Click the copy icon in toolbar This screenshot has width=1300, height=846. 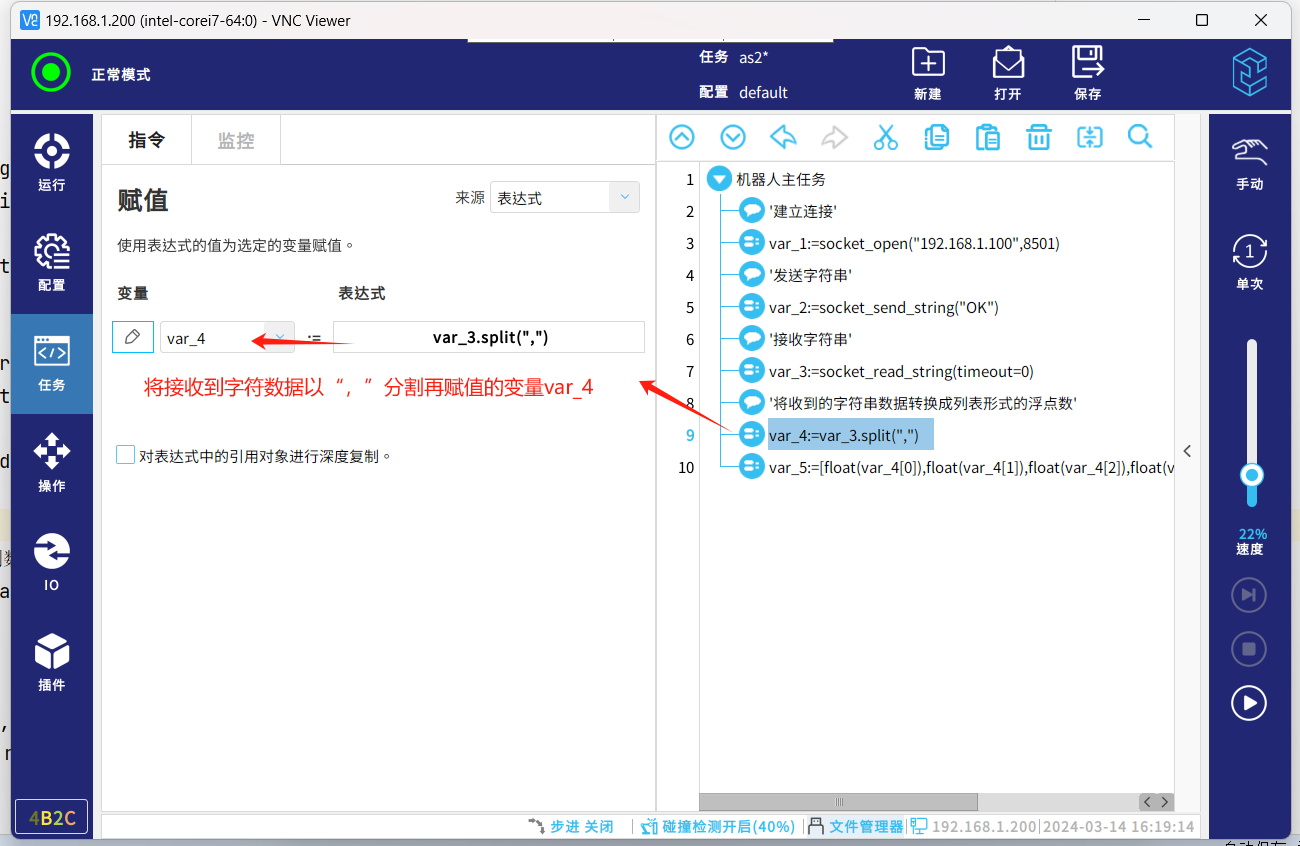[937, 137]
